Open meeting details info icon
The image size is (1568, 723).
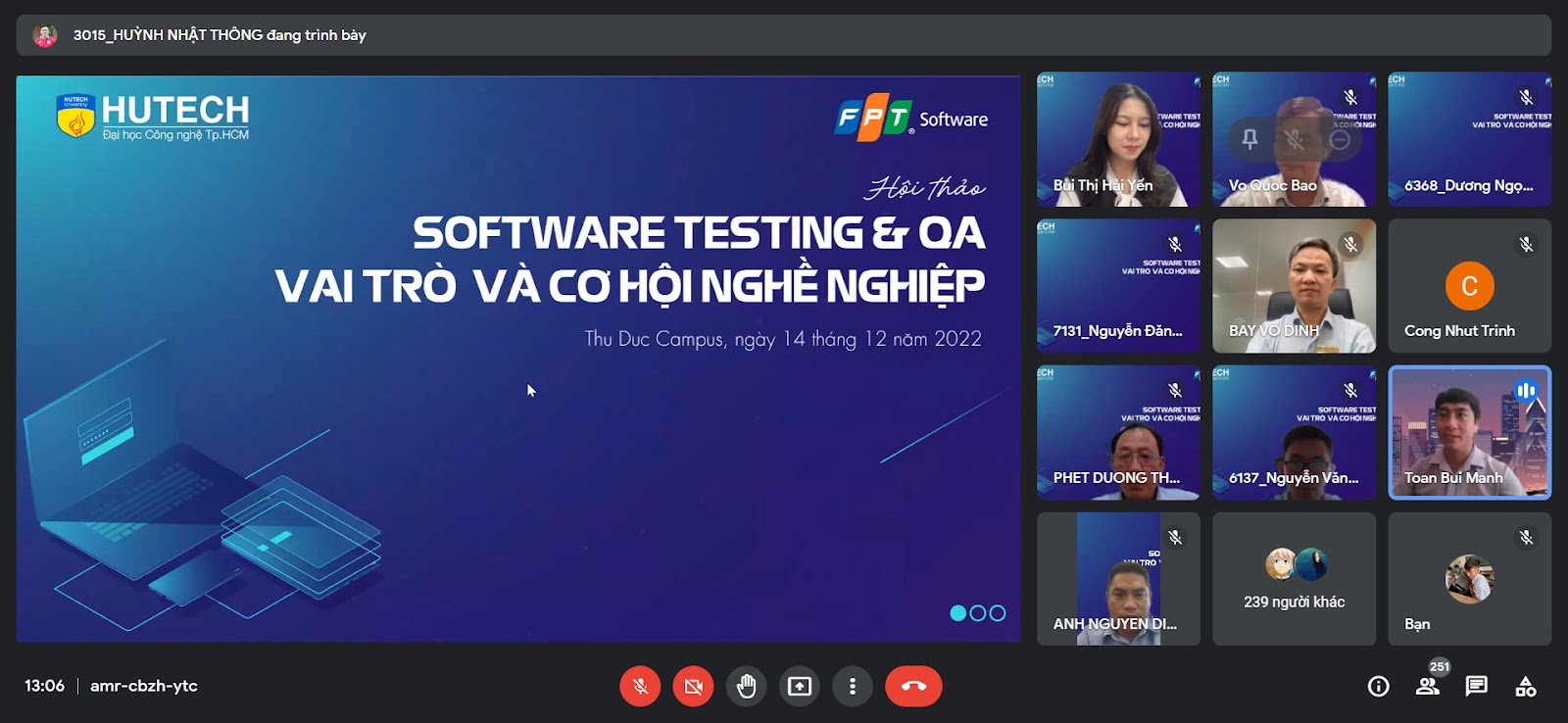1379,686
